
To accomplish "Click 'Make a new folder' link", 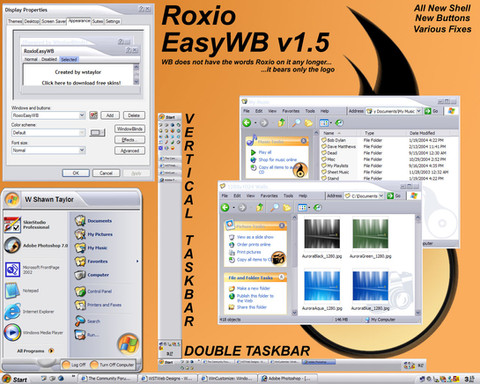I will point(253,288).
